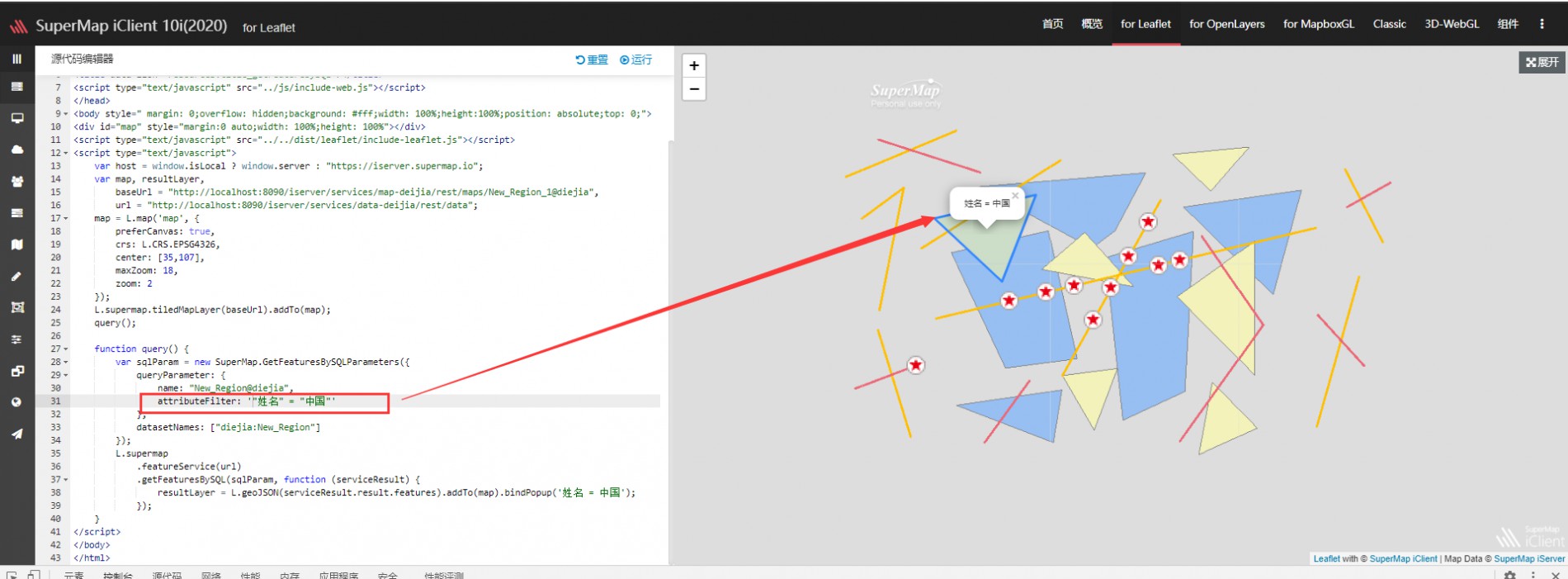Open the paper plane sidebar category
Viewport: 1568px width, 579px height.
(x=17, y=434)
